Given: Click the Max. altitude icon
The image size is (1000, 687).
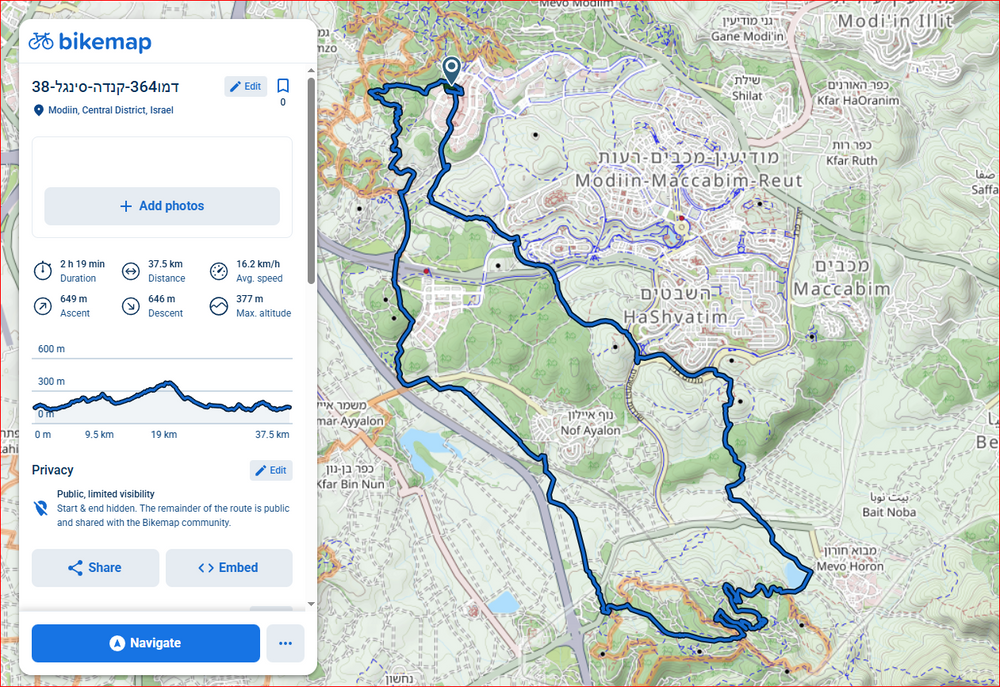Looking at the screenshot, I should [219, 306].
